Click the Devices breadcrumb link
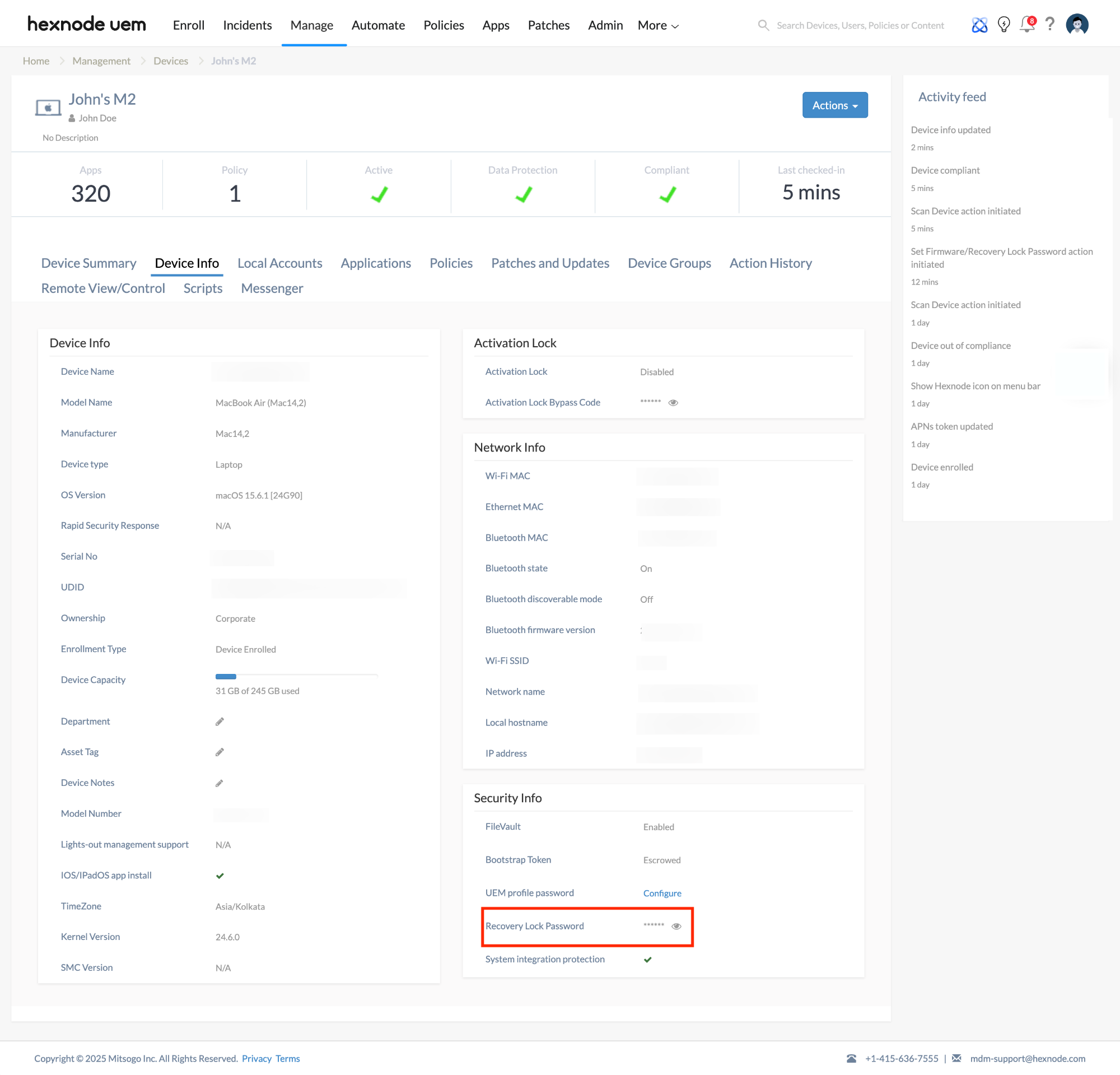Screen dimensions: 1120x1075 click(x=170, y=61)
